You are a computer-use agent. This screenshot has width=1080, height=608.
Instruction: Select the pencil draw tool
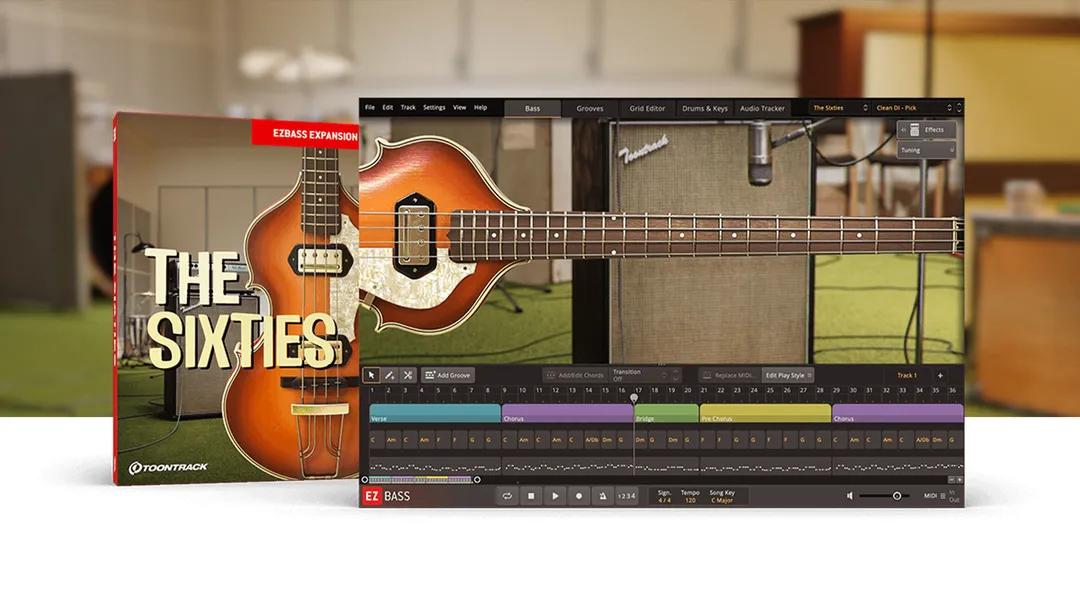[x=389, y=375]
